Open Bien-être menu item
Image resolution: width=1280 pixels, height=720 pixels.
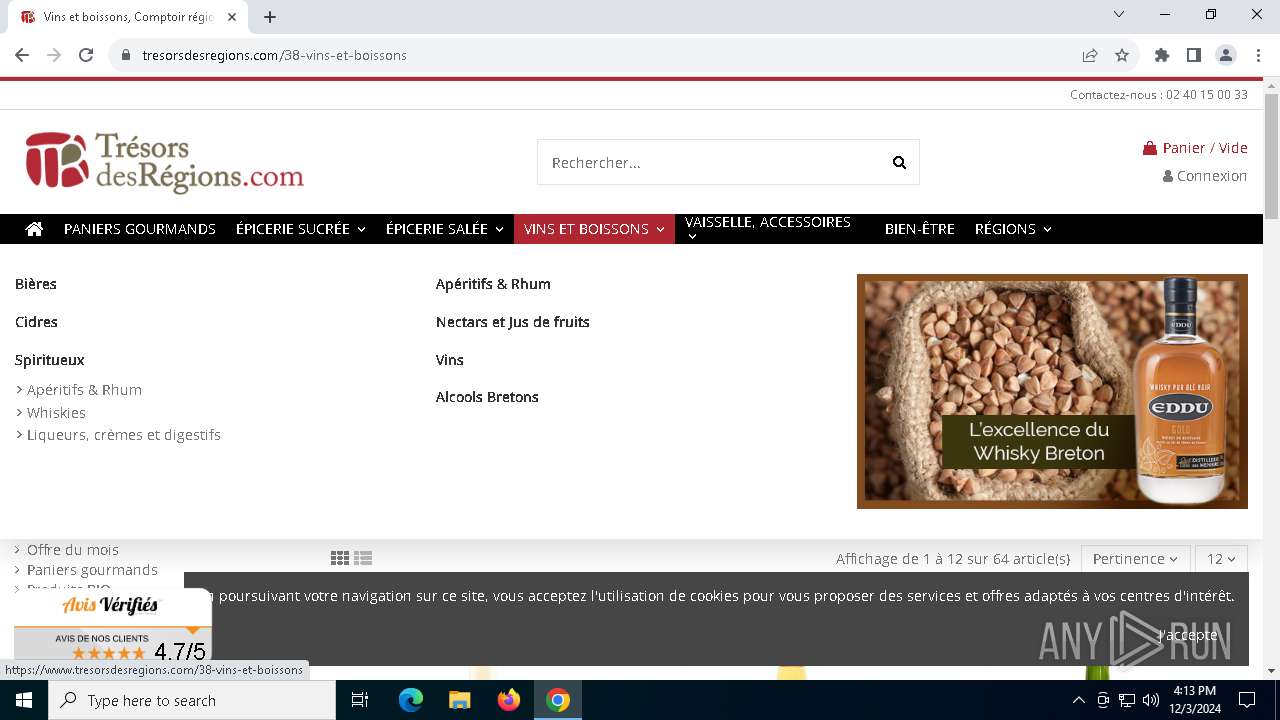[x=920, y=229]
